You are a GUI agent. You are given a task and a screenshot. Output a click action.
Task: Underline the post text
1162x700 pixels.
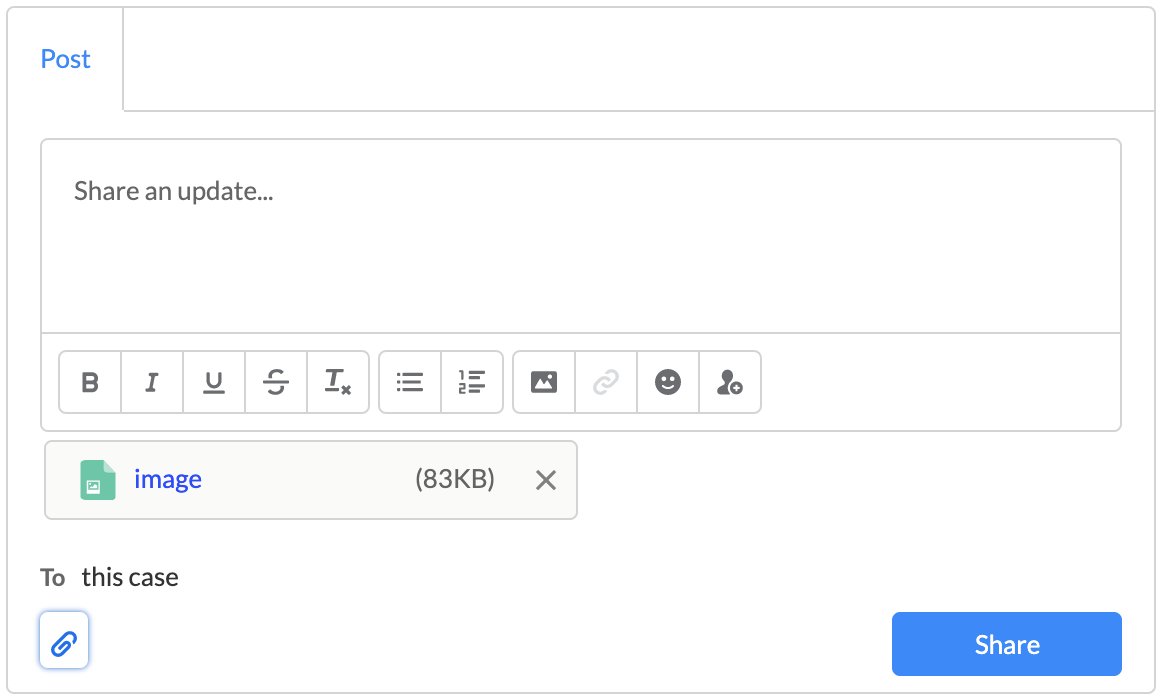(x=213, y=382)
